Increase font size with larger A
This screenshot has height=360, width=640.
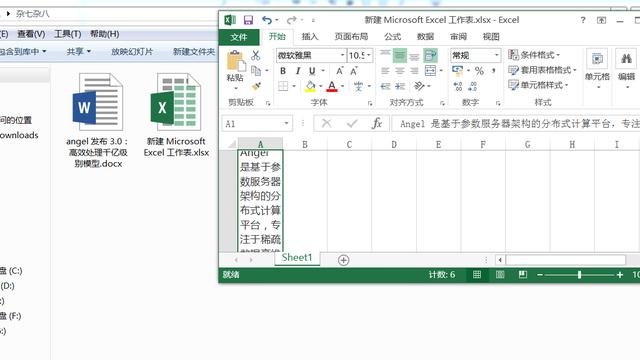coord(340,71)
